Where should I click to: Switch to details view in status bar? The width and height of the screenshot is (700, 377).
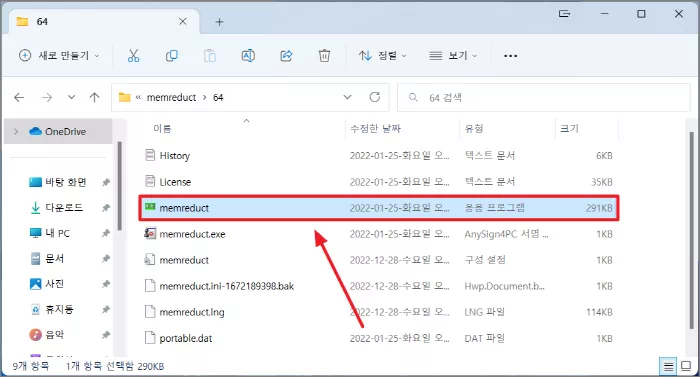(668, 367)
